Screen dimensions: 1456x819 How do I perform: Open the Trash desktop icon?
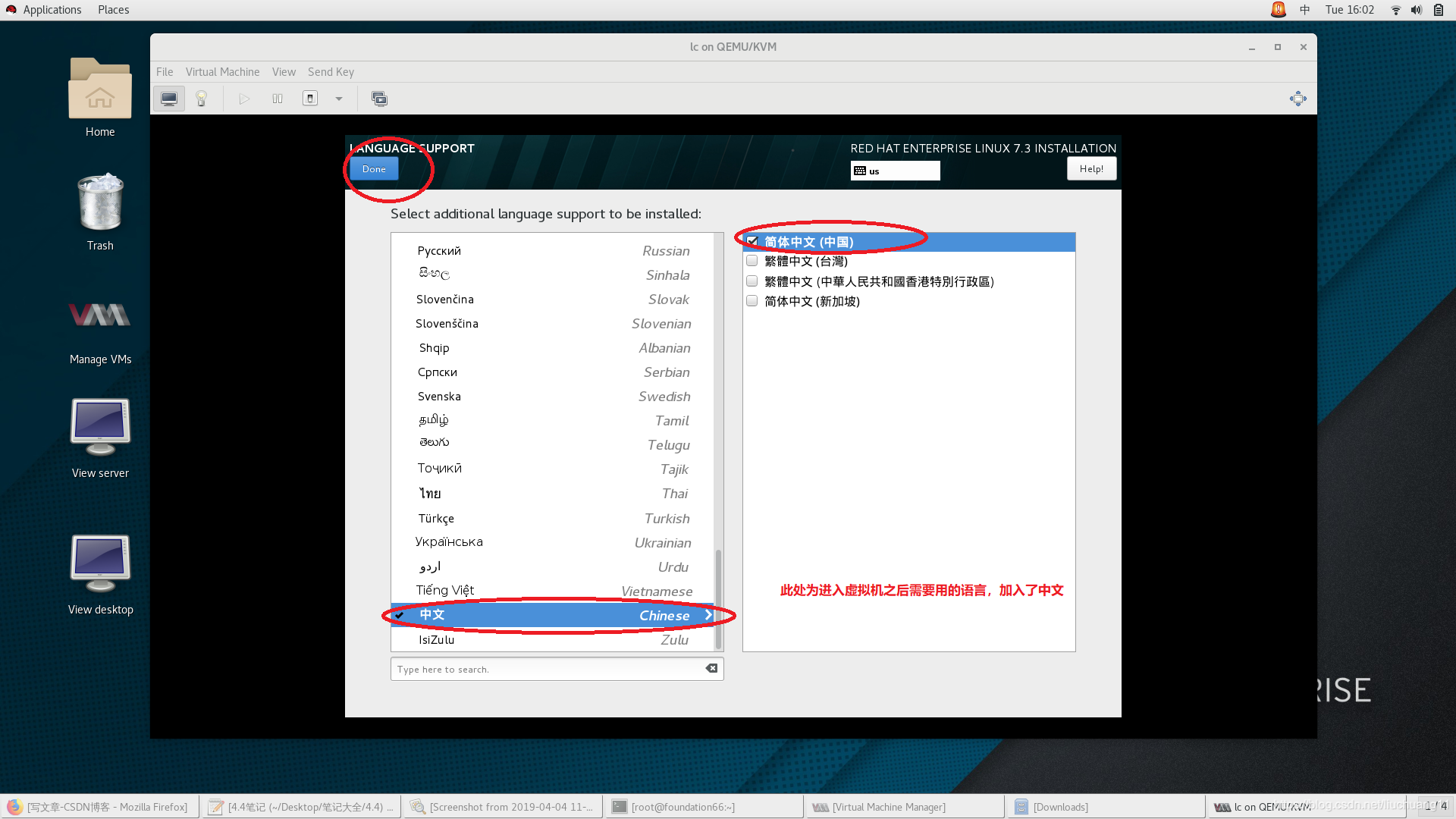(100, 212)
